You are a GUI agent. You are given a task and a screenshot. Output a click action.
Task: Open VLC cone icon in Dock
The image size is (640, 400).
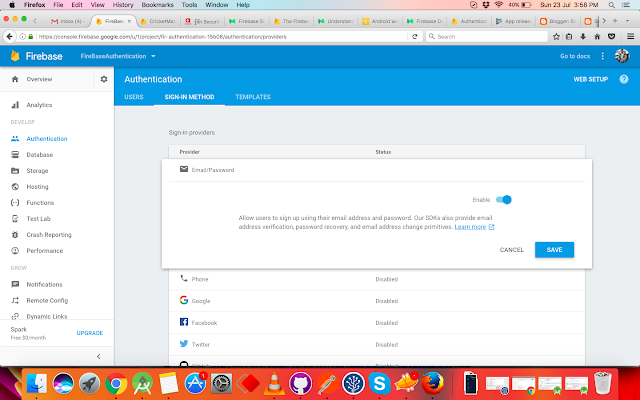tap(274, 384)
